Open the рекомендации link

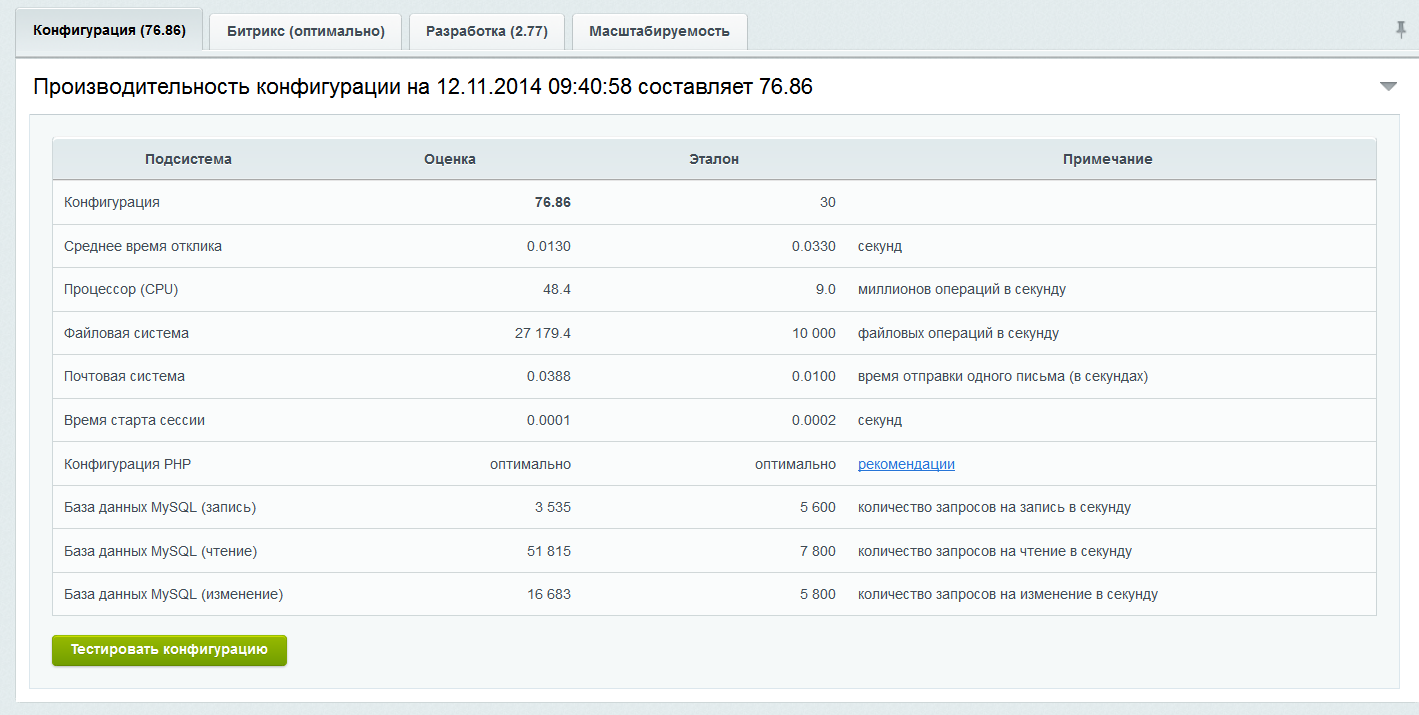pos(906,464)
